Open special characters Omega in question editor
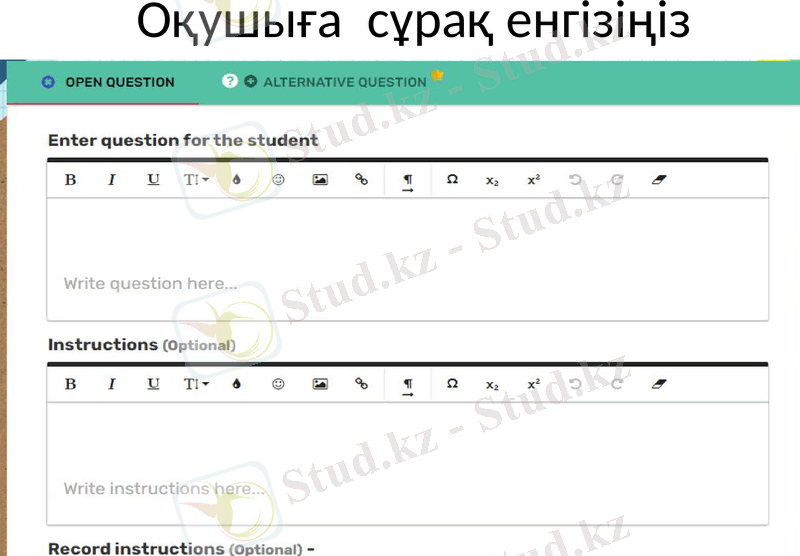 click(452, 180)
